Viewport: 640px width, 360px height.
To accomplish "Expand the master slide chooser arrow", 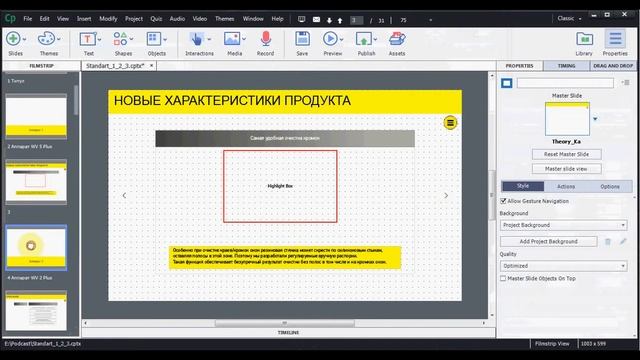I will point(595,119).
